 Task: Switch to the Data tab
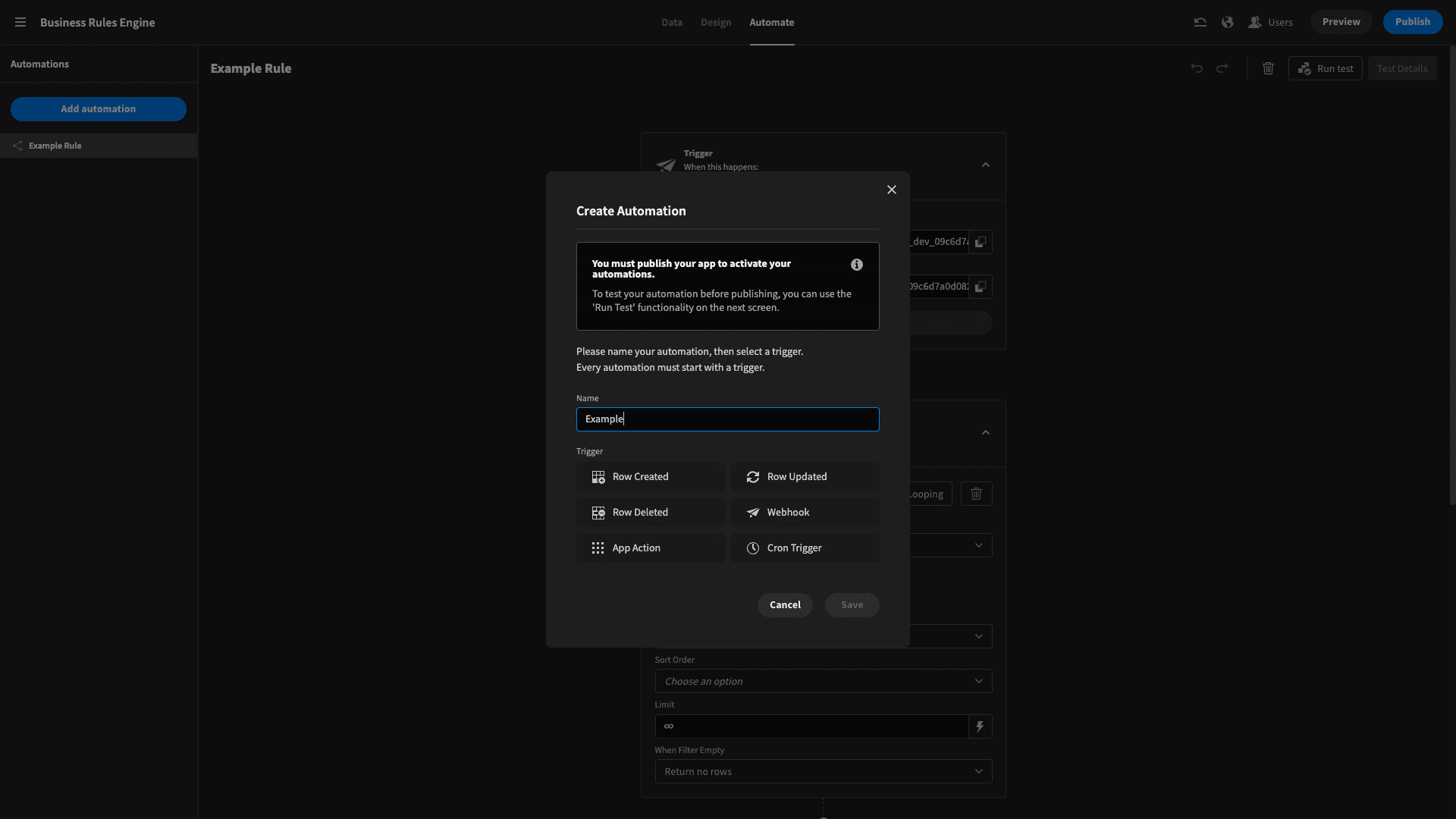coord(671,22)
